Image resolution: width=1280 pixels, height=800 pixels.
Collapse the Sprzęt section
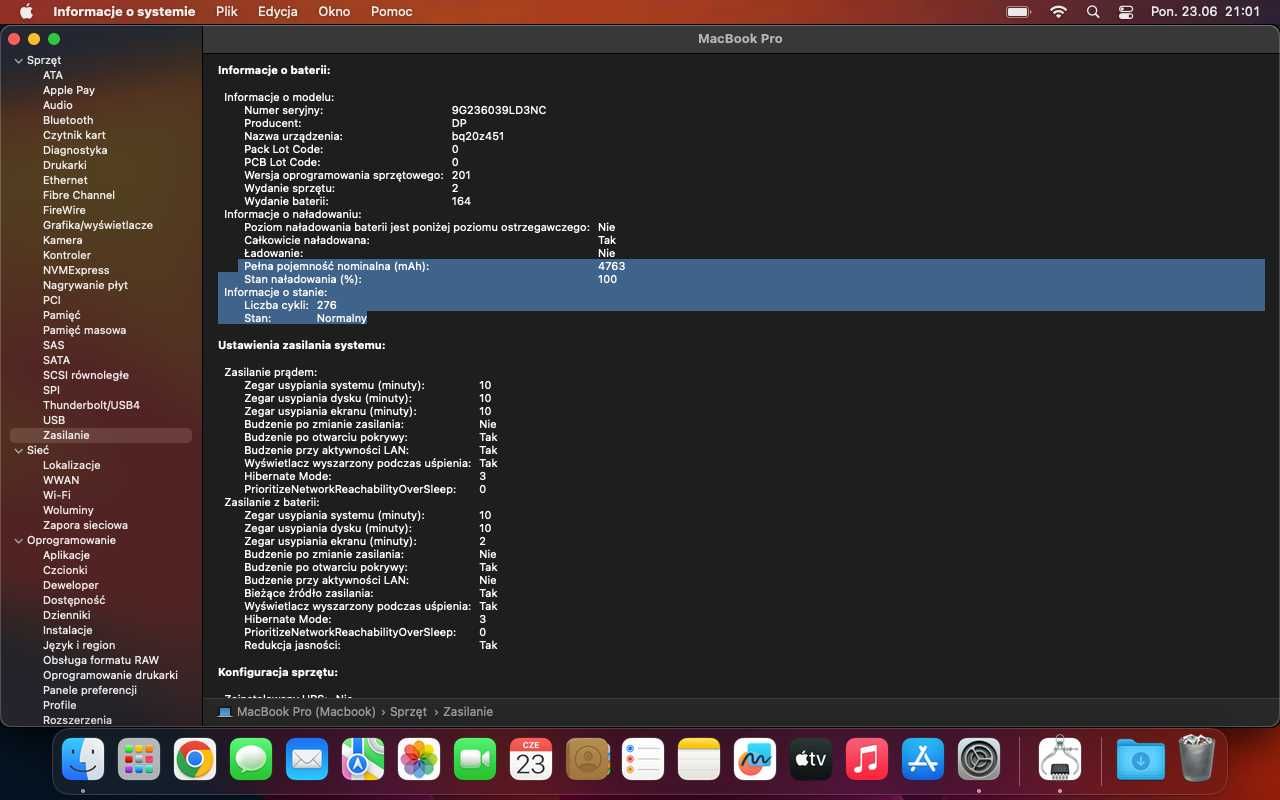coord(17,60)
